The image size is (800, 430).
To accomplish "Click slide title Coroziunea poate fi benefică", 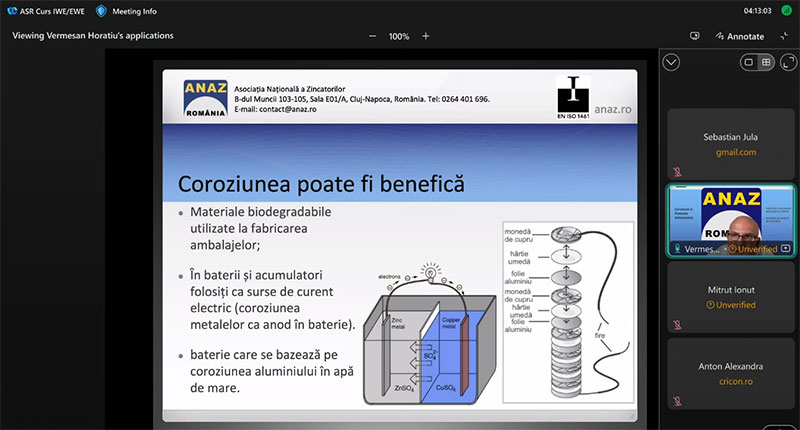I will pyautogui.click(x=321, y=184).
